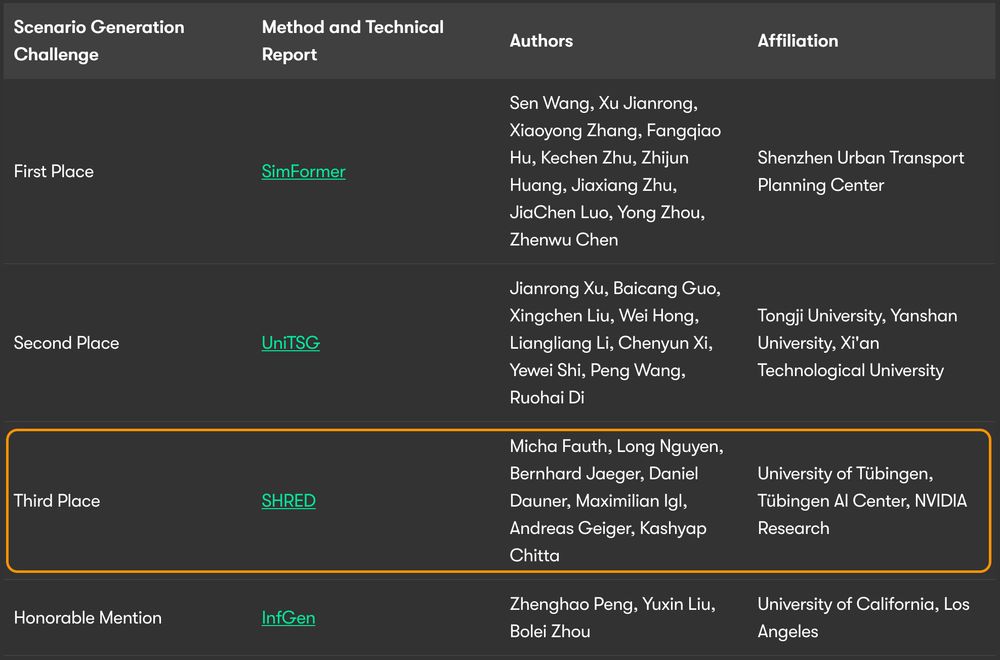Select the 'Tongji University, Yanshan University' affiliation
The height and width of the screenshot is (660, 1000).
click(857, 343)
